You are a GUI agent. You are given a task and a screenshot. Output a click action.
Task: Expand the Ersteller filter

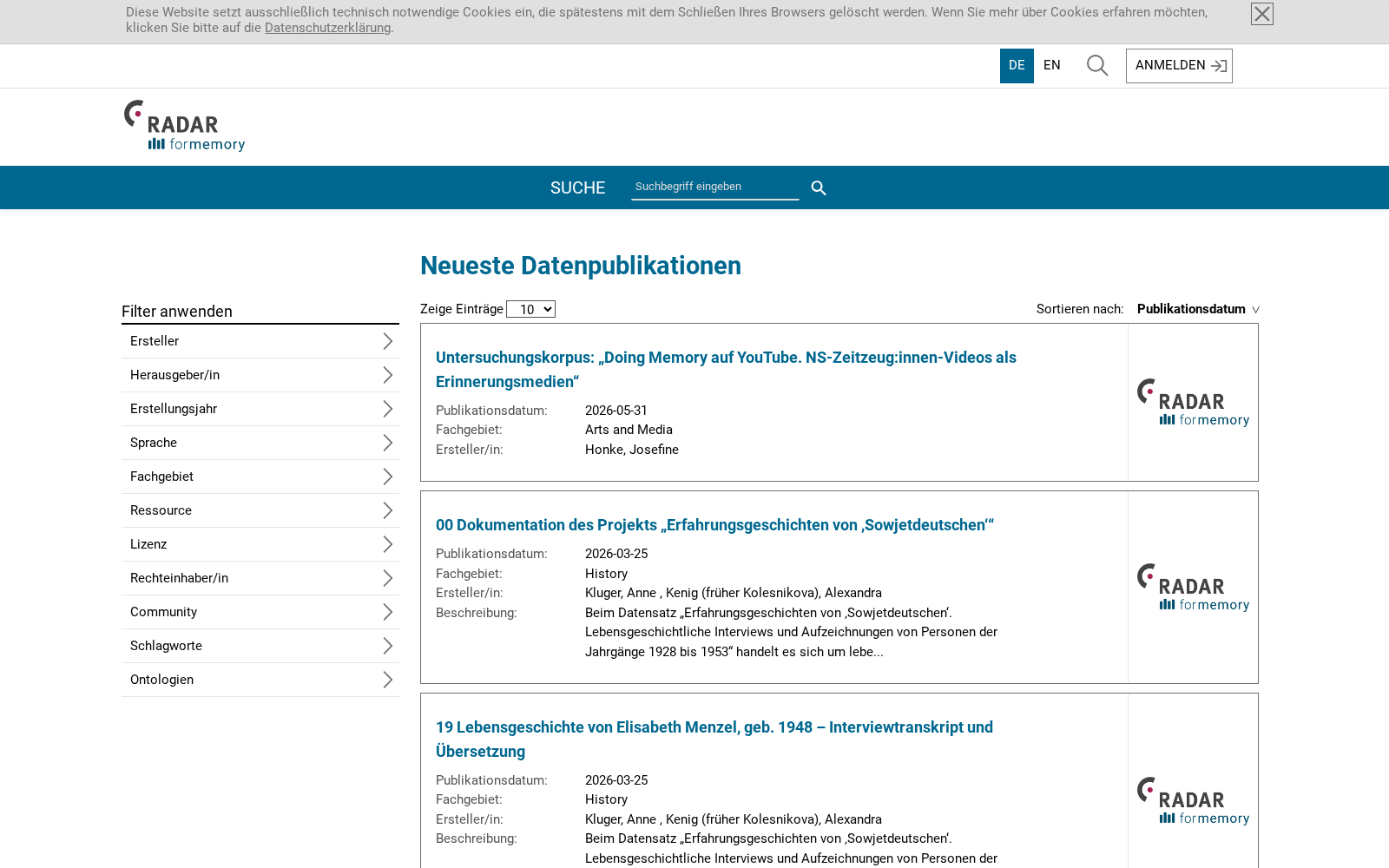point(260,341)
